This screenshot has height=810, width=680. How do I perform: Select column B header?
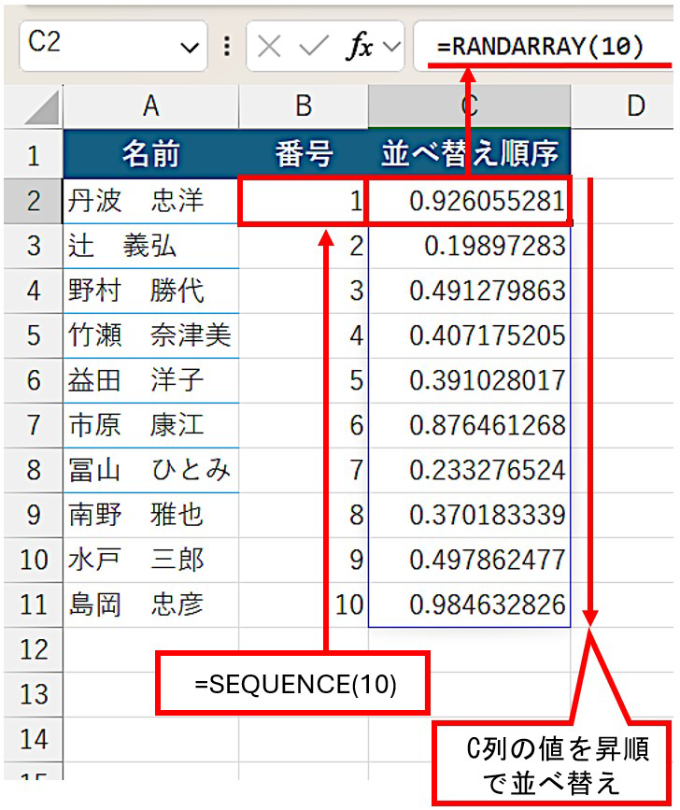tap(303, 106)
